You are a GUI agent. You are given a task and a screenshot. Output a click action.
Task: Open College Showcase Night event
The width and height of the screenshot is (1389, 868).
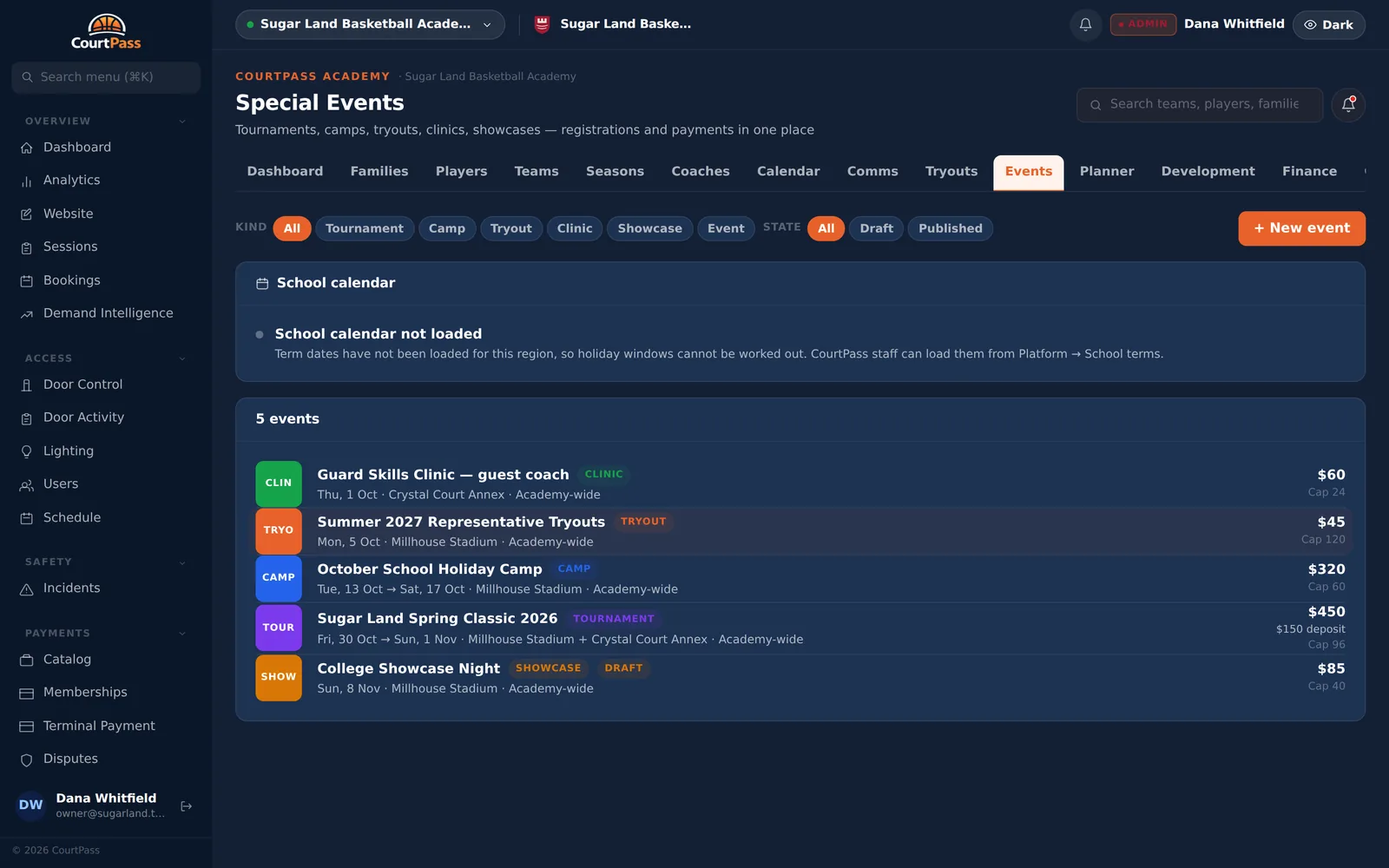[800, 678]
